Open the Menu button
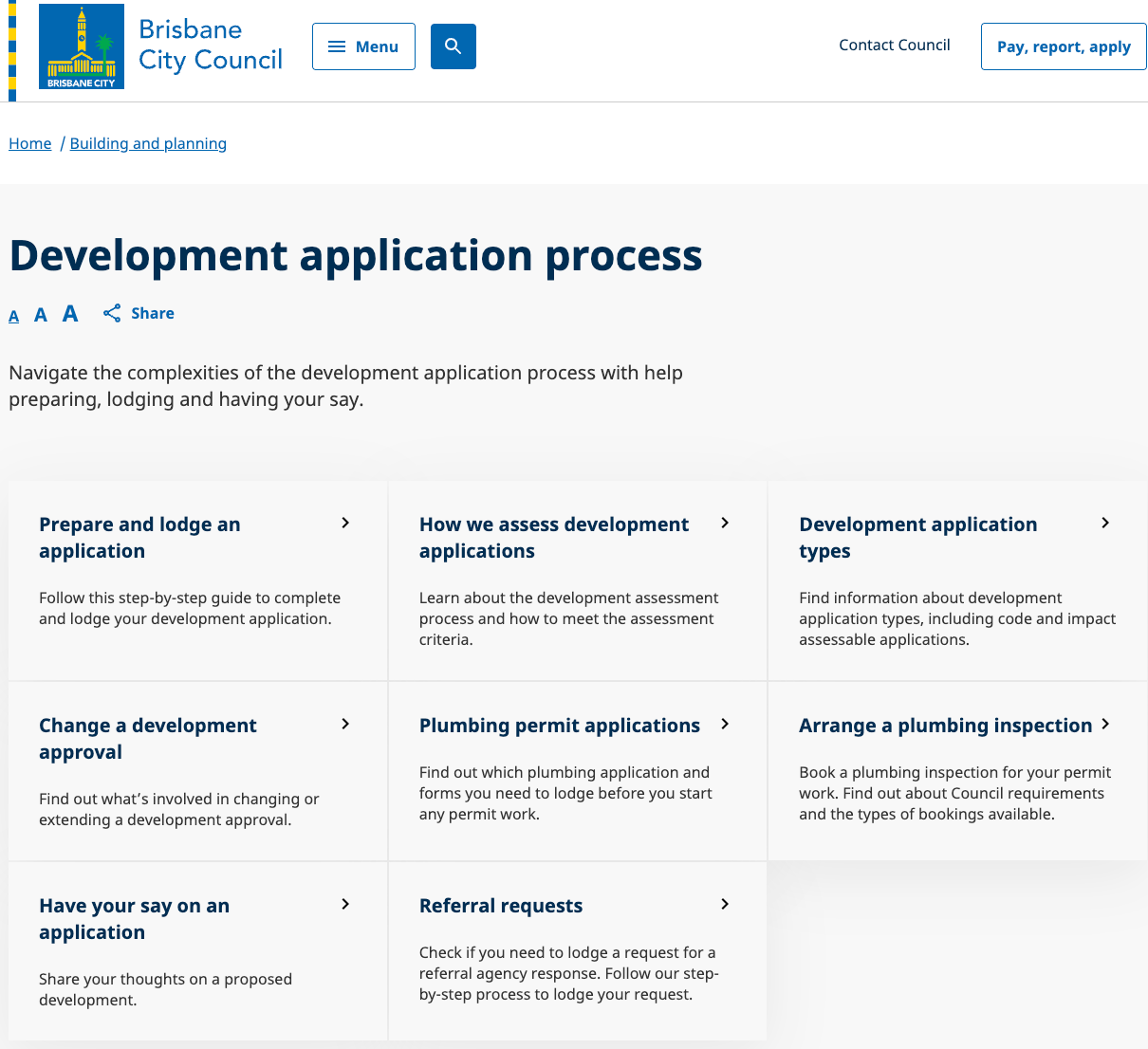The image size is (1148, 1049). 363,46
